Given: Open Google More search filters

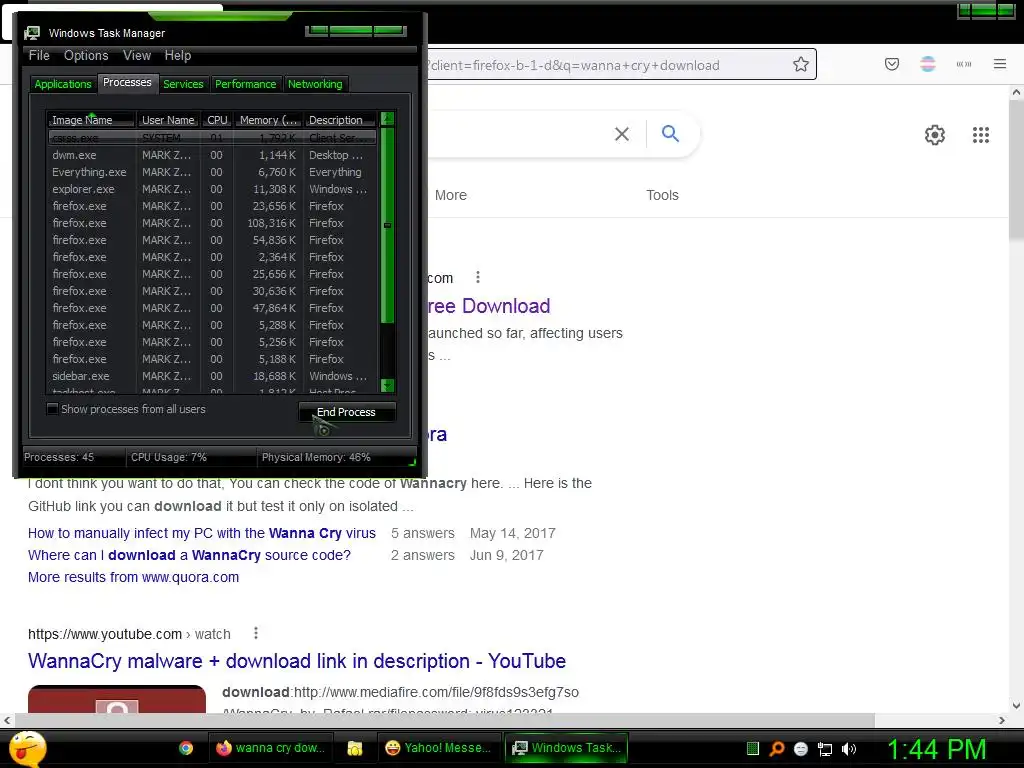Looking at the screenshot, I should 451,195.
